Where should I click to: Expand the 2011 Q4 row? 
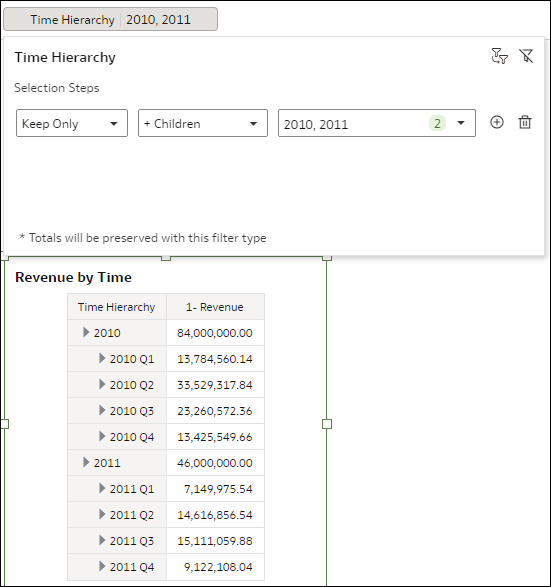pyautogui.click(x=102, y=566)
